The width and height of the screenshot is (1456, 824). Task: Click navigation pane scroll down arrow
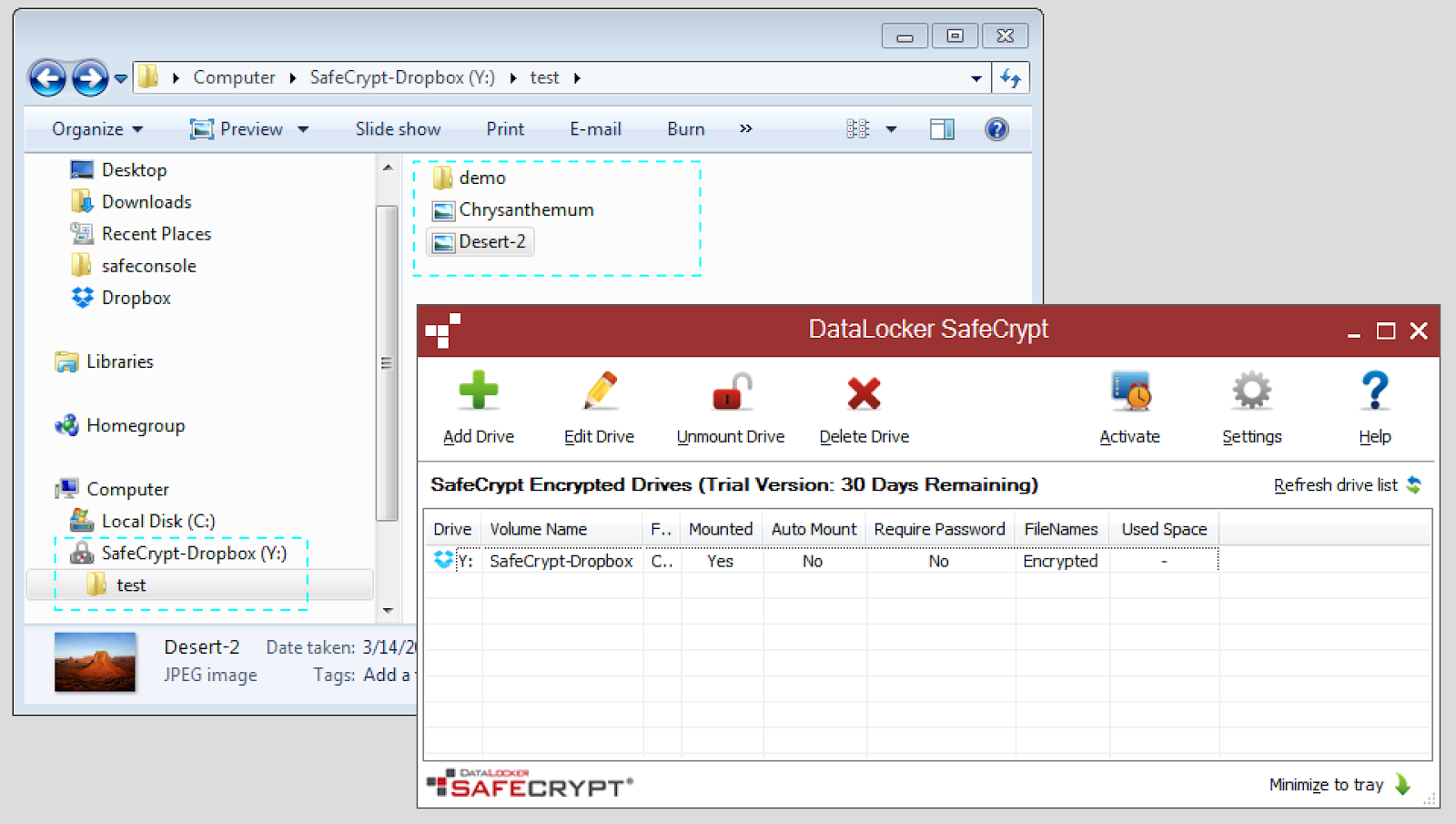[x=388, y=610]
